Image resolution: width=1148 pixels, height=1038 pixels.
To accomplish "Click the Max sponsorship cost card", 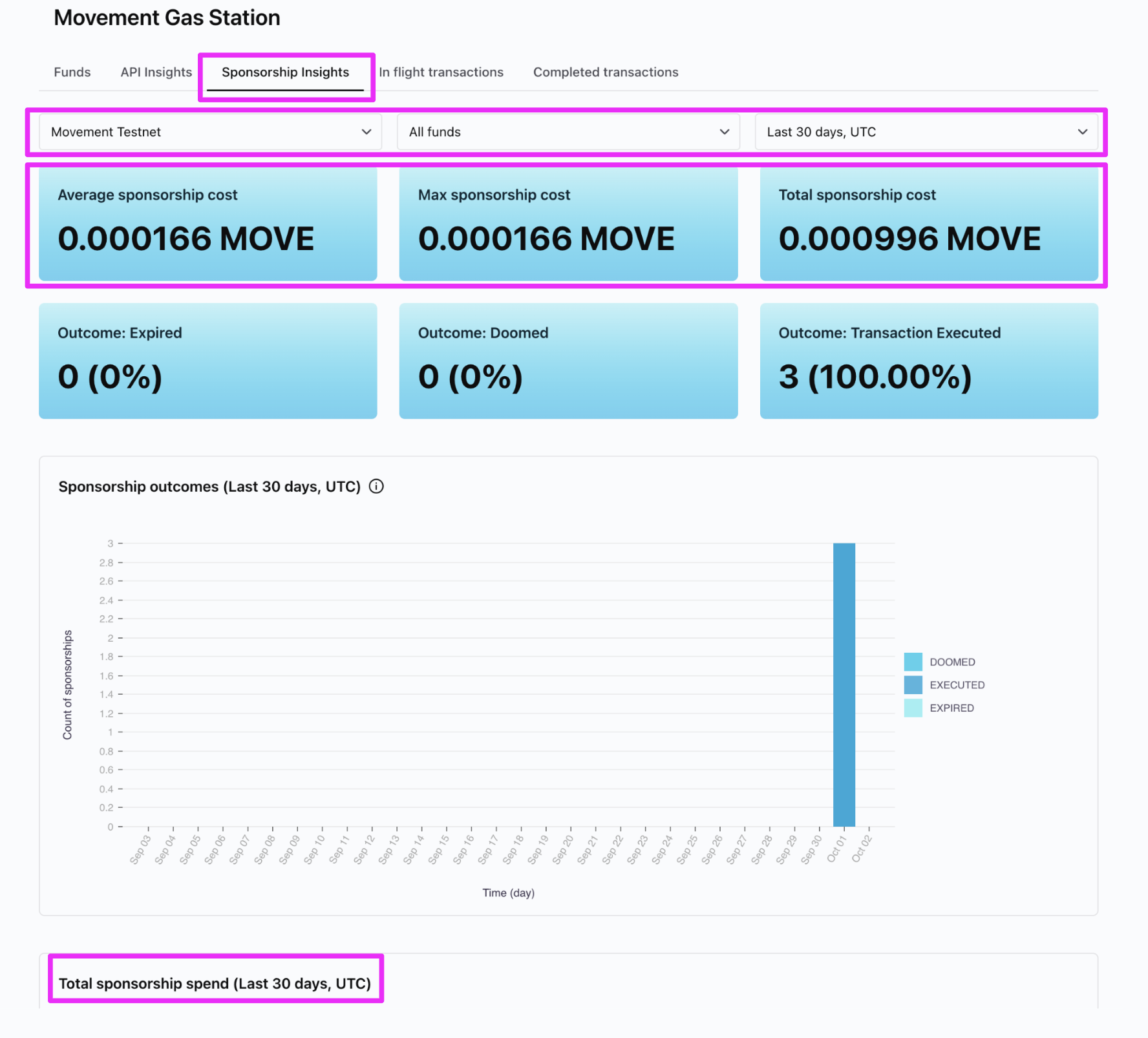I will (568, 224).
